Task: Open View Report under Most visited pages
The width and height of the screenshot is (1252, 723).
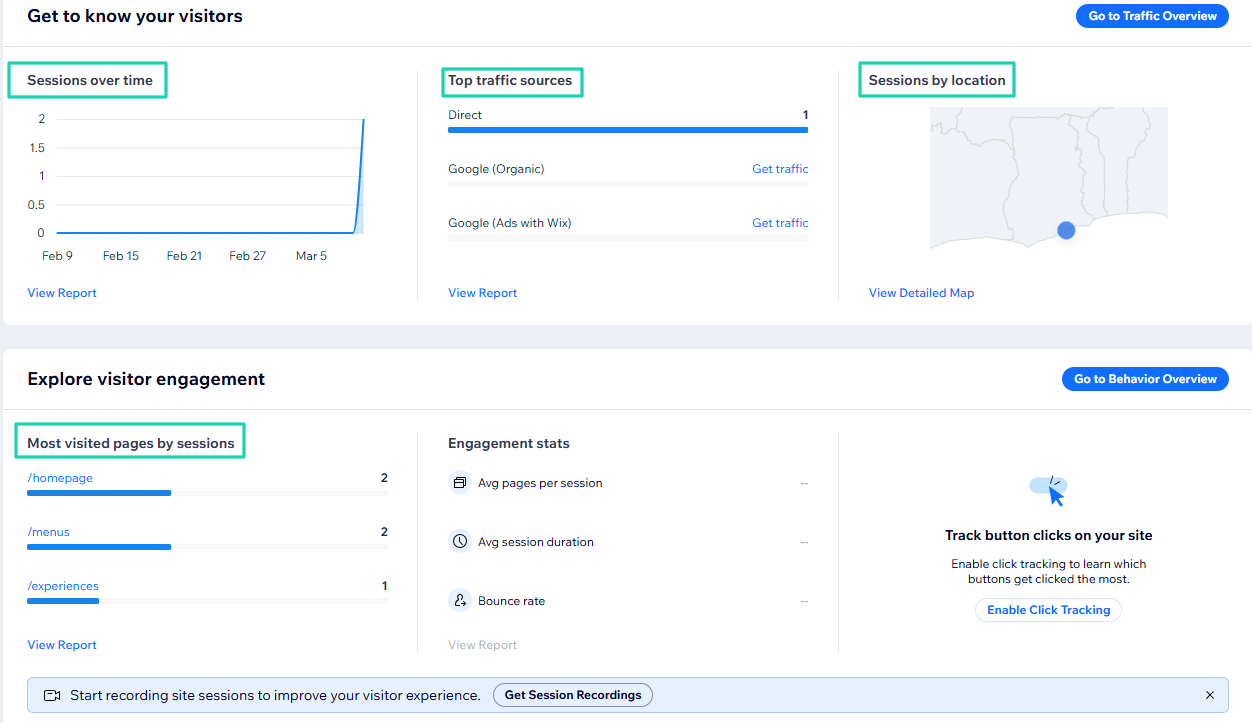Action: (62, 645)
